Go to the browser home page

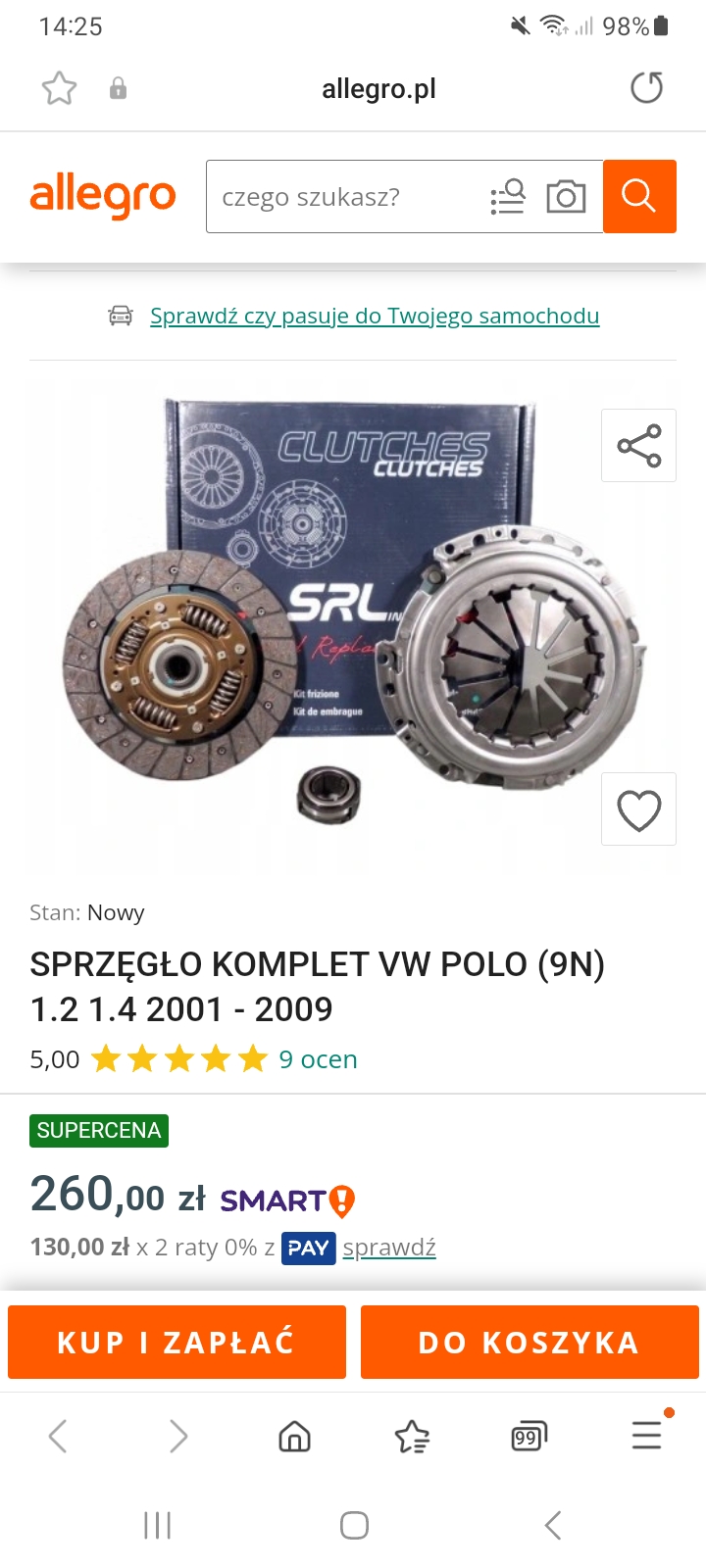tap(294, 1437)
